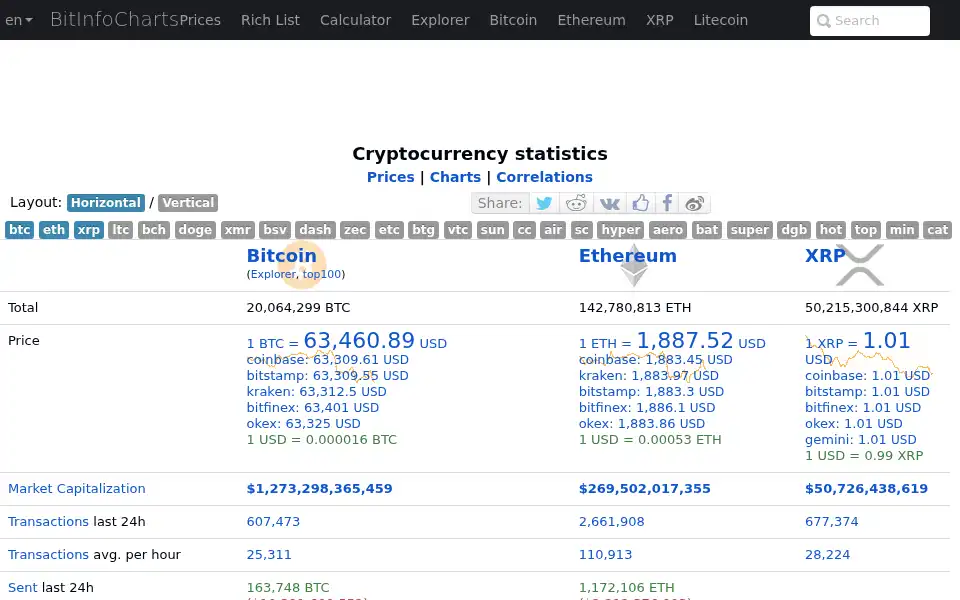Switch layout to Vertical
This screenshot has width=960, height=600.
point(188,203)
